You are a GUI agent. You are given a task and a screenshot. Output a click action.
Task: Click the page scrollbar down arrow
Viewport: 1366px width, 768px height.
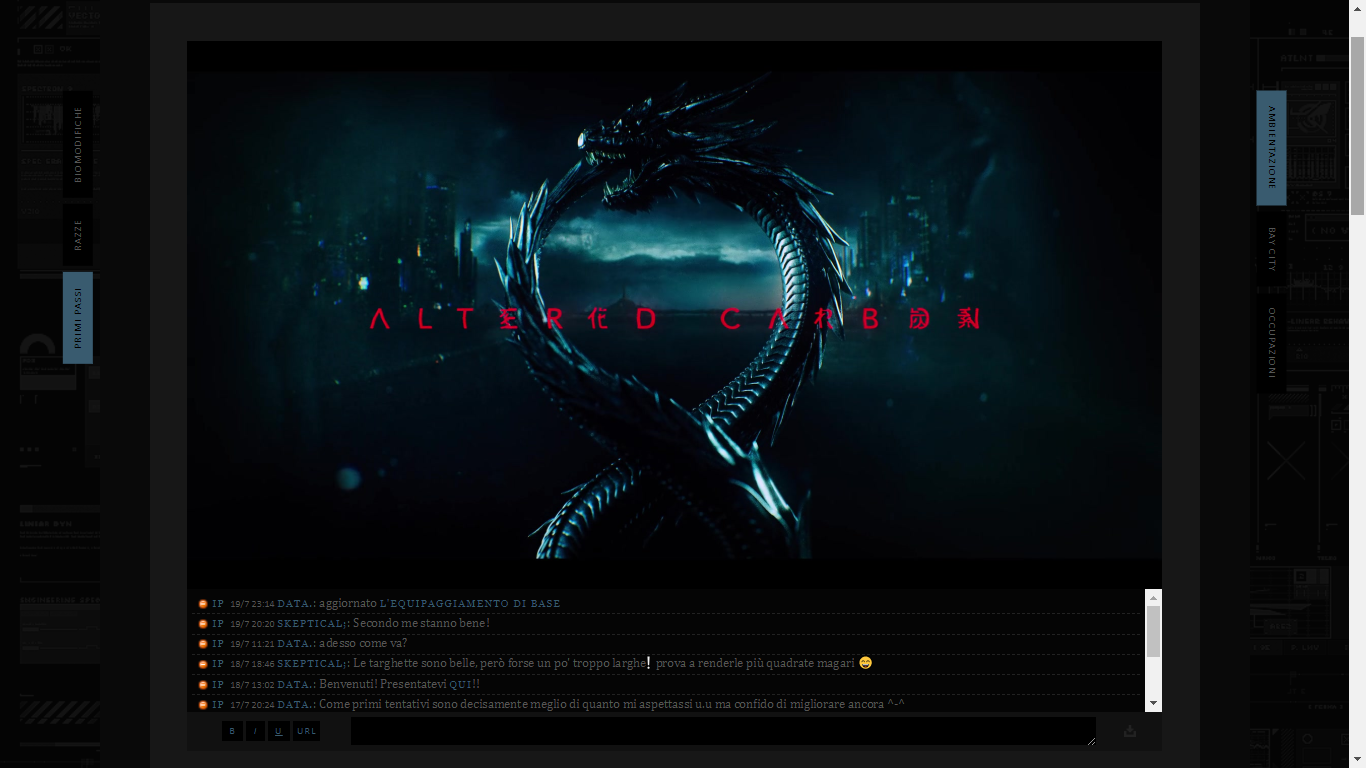click(1357, 759)
